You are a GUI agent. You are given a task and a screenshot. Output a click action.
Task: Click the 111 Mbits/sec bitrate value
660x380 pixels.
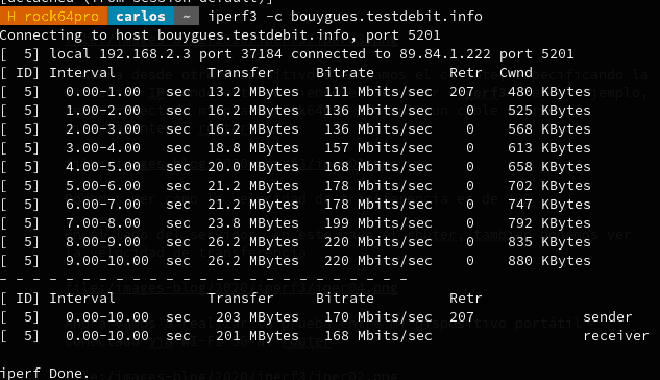coord(378,92)
